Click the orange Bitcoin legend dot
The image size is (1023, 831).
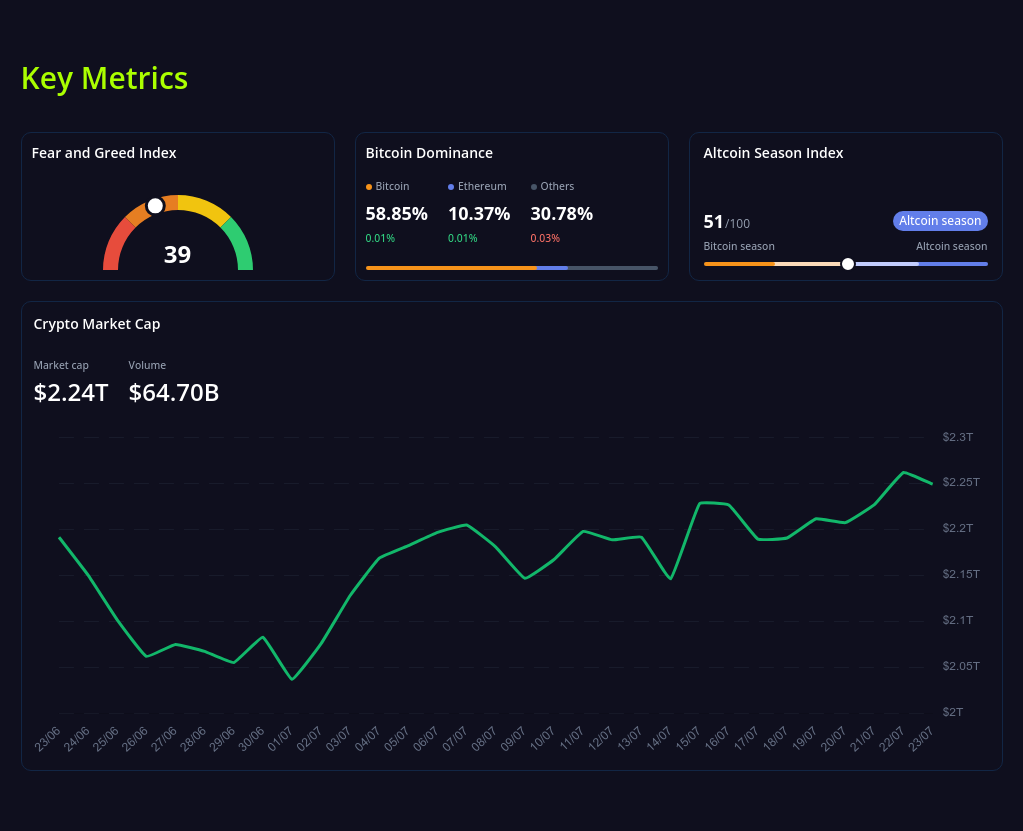click(x=369, y=187)
